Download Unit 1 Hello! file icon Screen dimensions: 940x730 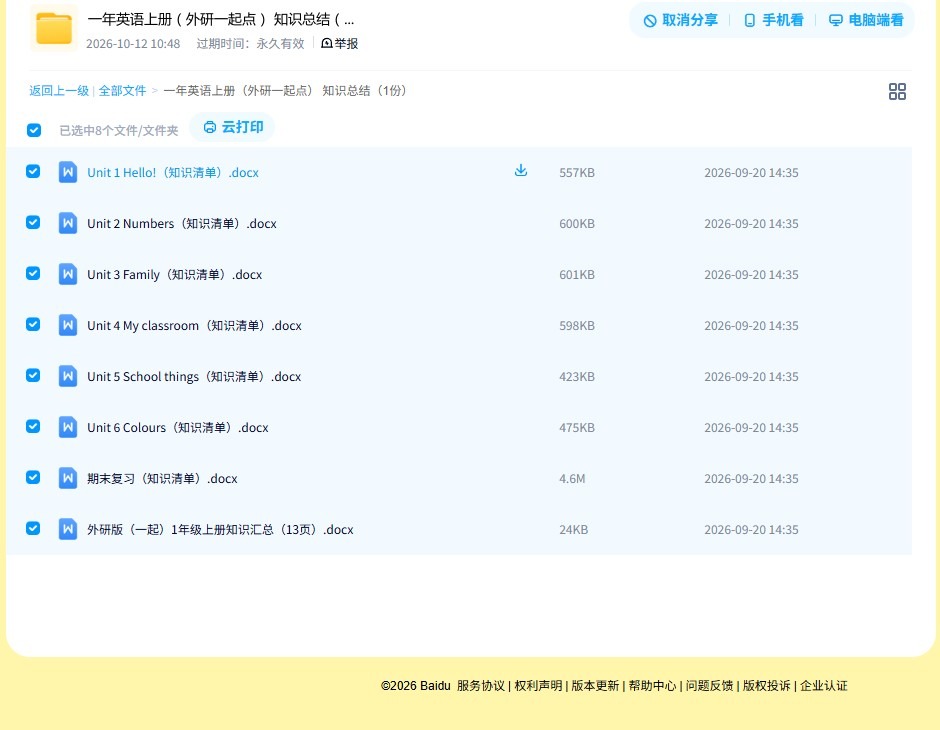click(521, 171)
